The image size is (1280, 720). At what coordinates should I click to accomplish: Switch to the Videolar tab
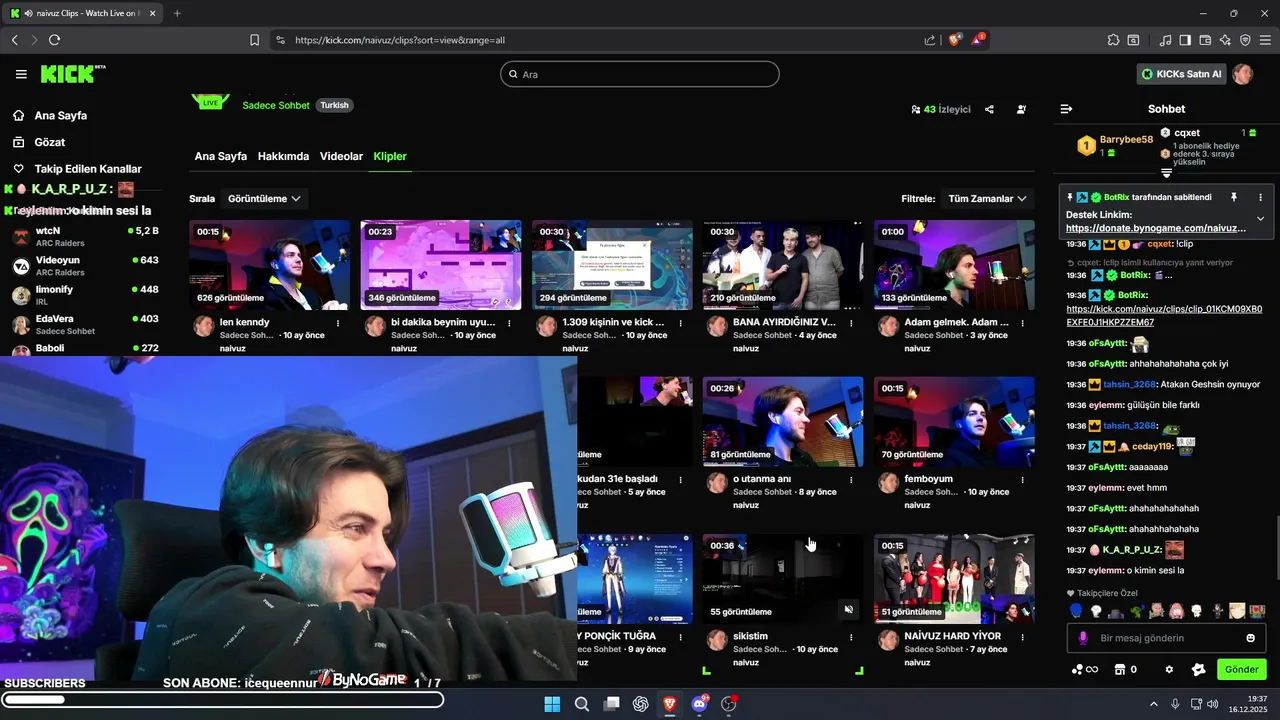(341, 156)
